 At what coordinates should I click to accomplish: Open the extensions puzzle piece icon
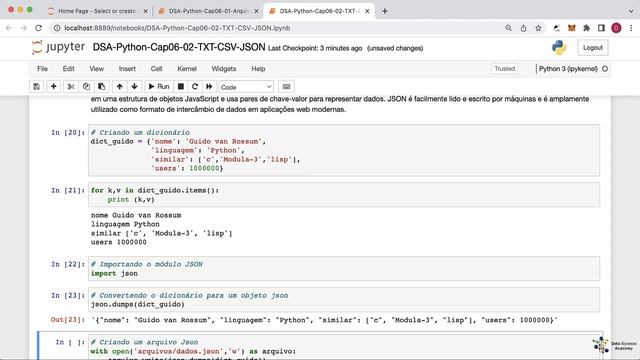[587, 28]
